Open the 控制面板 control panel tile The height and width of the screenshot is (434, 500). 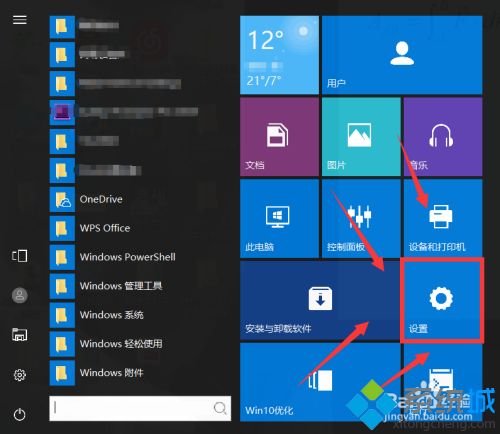(361, 219)
